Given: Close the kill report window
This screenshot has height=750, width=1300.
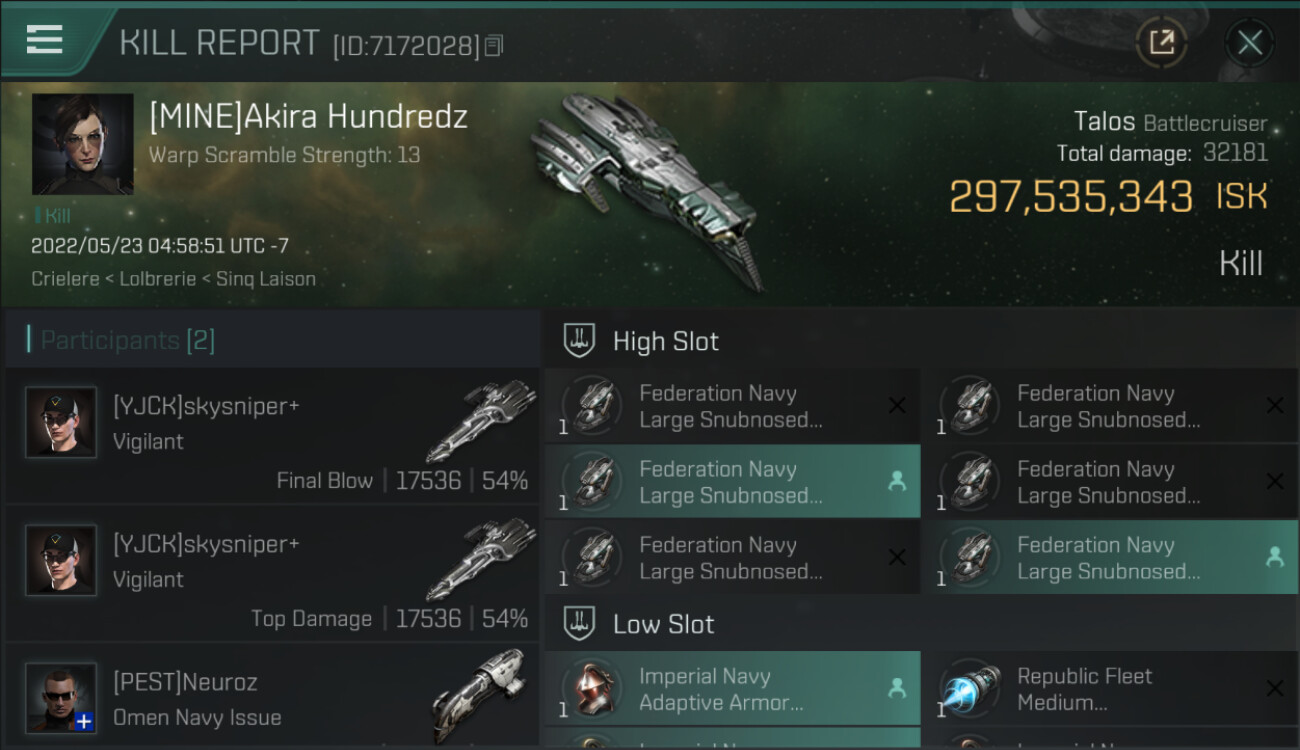Looking at the screenshot, I should point(1249,42).
